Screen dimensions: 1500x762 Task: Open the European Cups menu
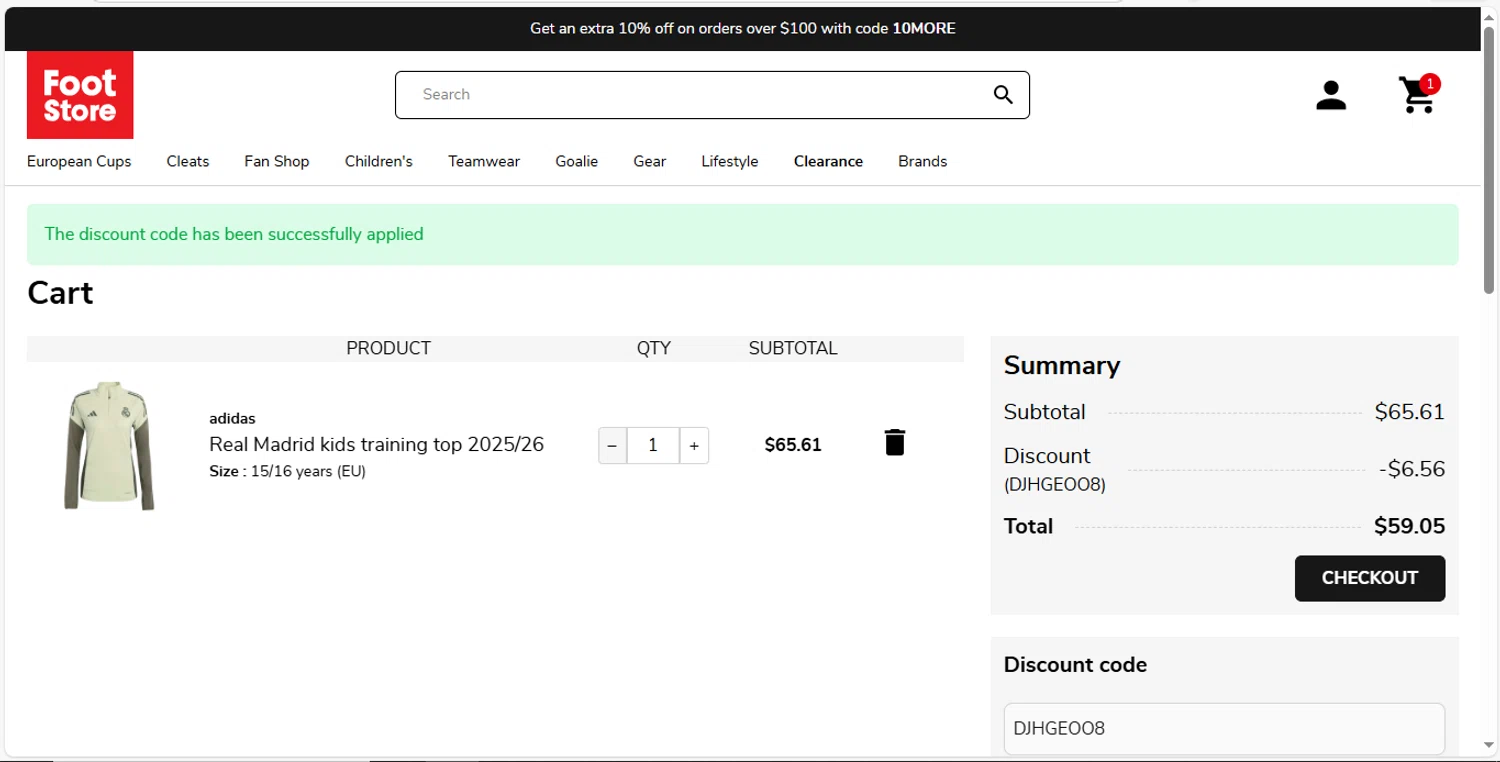[x=79, y=161]
